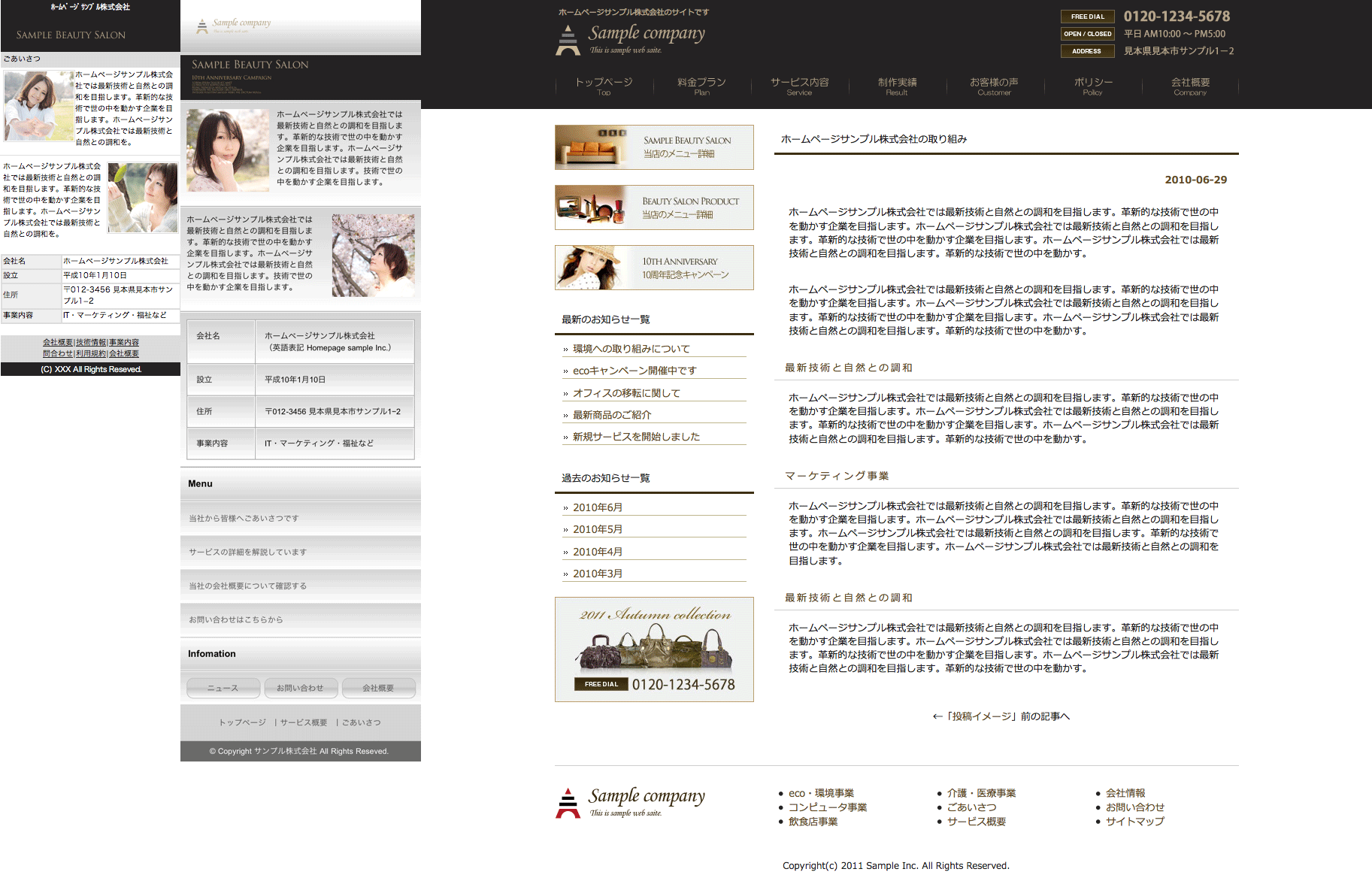
Task: Select menu row お問い合わせはこちらから
Action: click(236, 619)
